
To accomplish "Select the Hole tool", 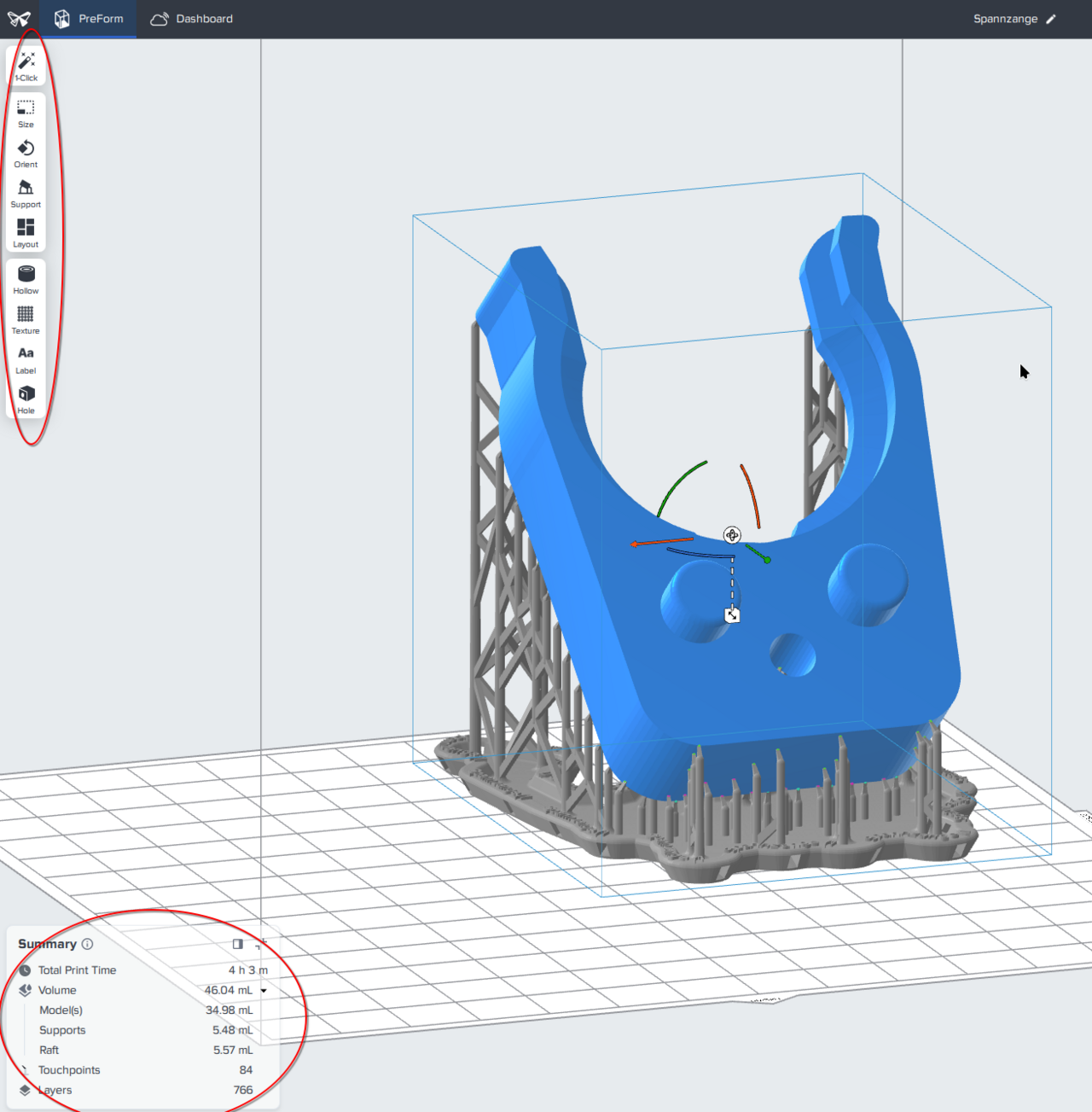I will (x=26, y=399).
